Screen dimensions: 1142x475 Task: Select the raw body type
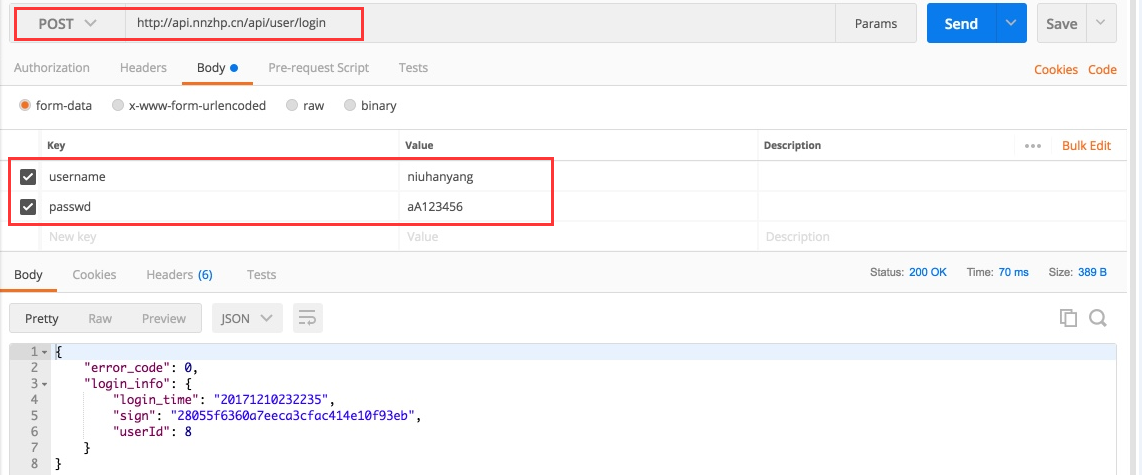point(291,105)
